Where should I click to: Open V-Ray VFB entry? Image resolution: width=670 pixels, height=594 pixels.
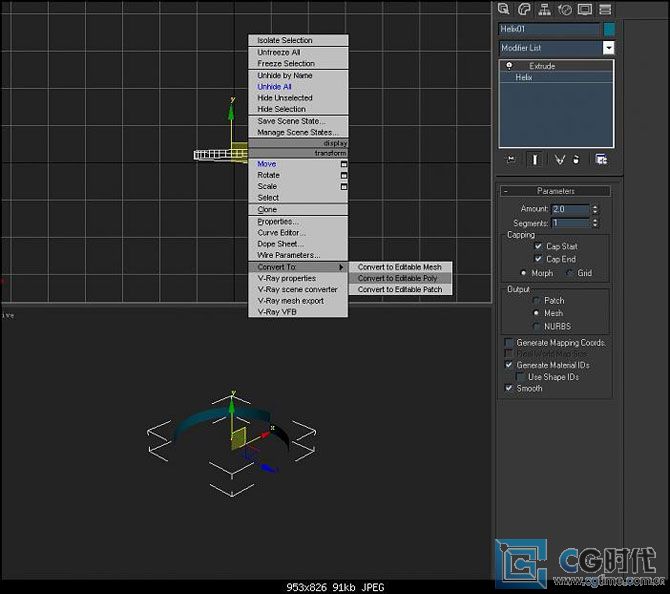tap(298, 312)
